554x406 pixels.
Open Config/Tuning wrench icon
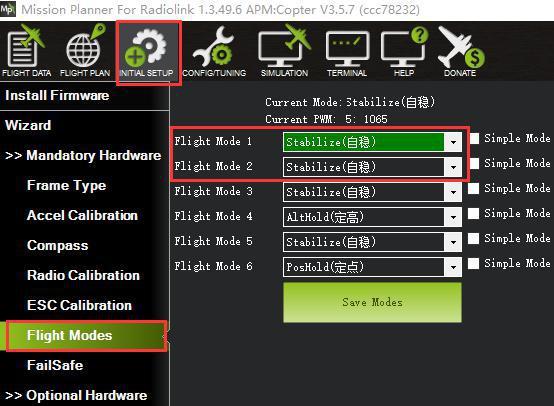214,52
